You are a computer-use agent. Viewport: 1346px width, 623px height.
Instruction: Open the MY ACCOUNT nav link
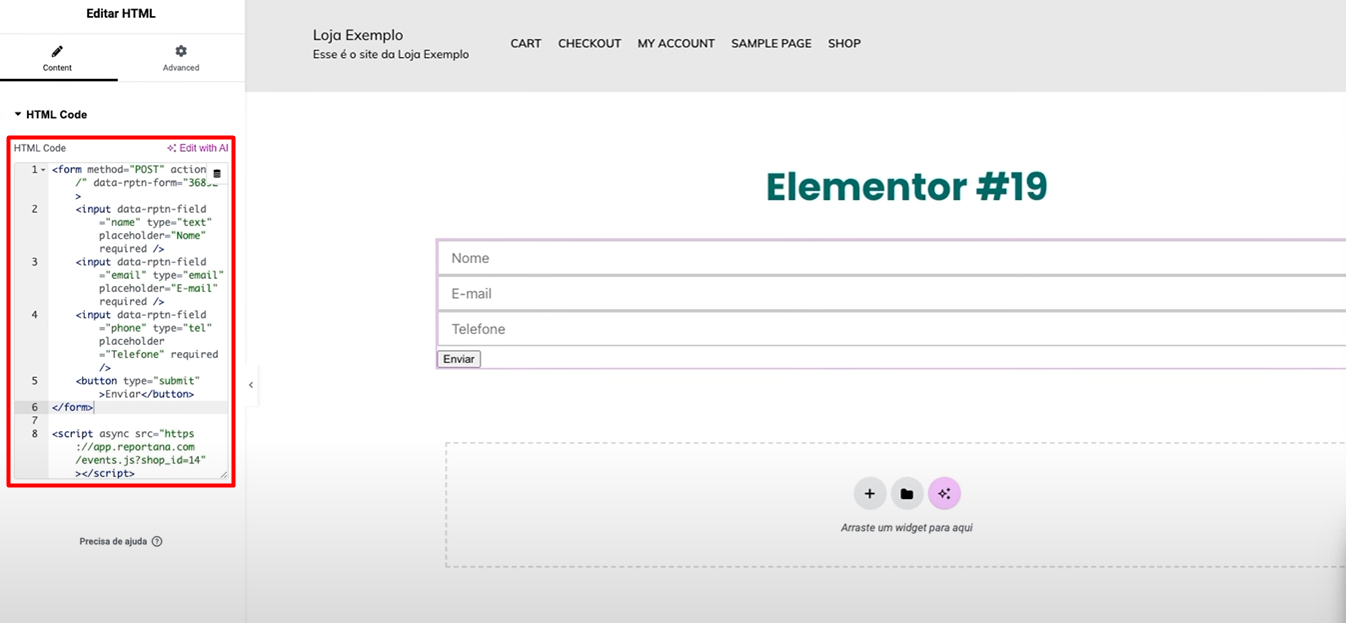pyautogui.click(x=676, y=44)
